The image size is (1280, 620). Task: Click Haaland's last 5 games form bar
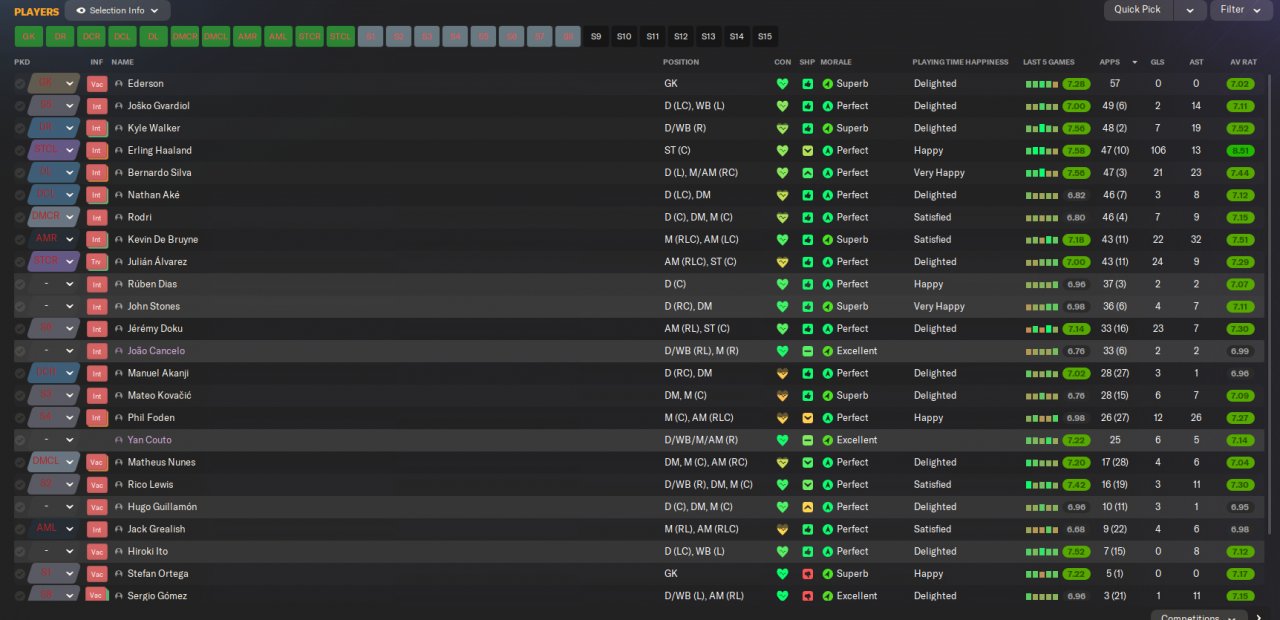(x=1042, y=151)
